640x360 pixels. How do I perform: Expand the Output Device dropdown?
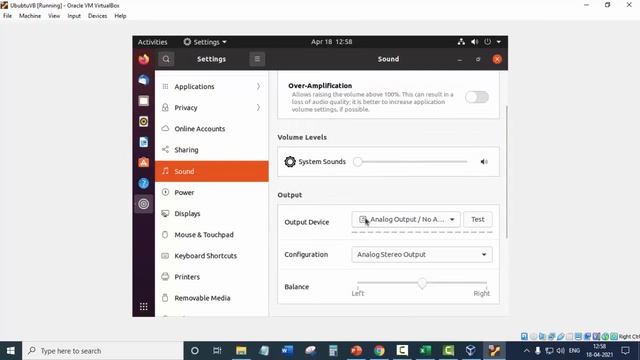tap(406, 220)
